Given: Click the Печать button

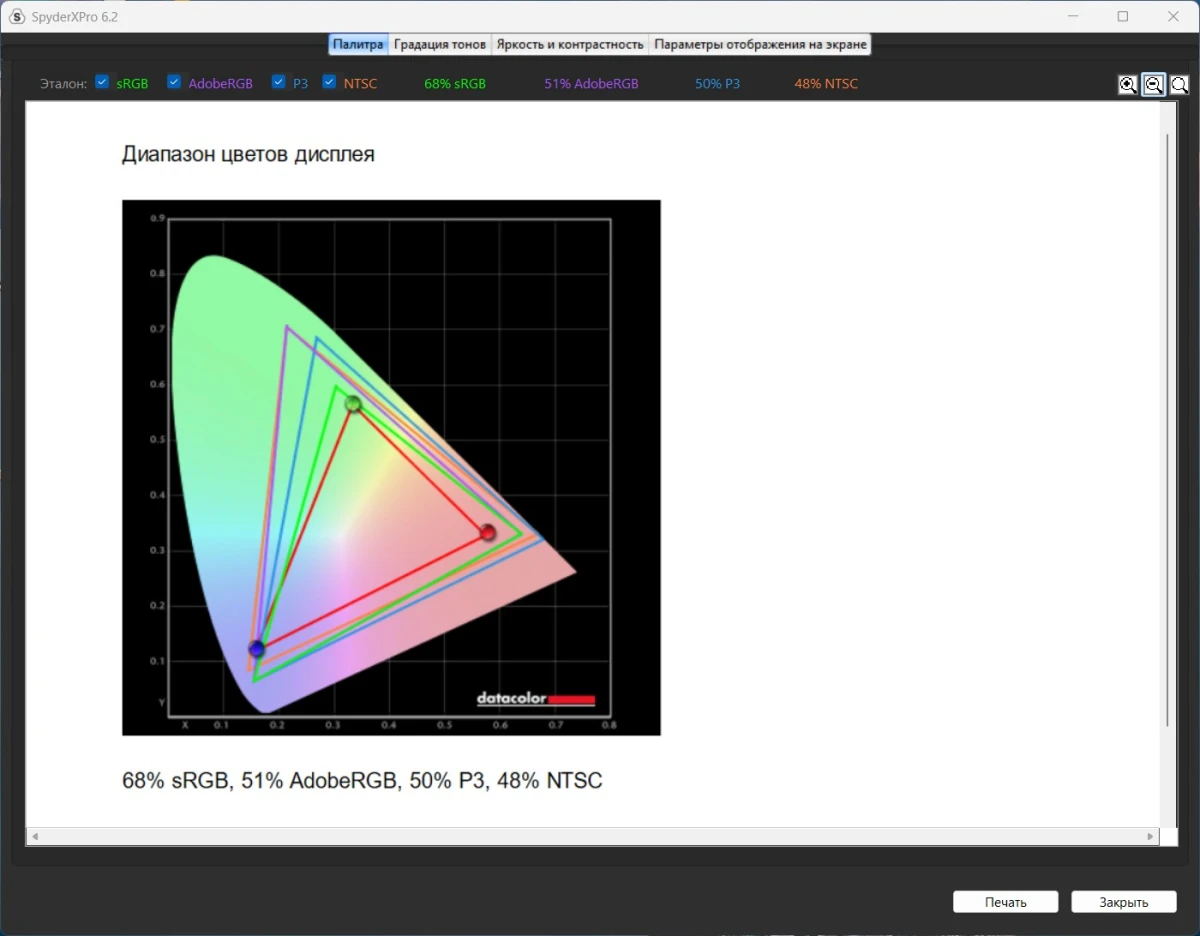Looking at the screenshot, I should pyautogui.click(x=1005, y=902).
